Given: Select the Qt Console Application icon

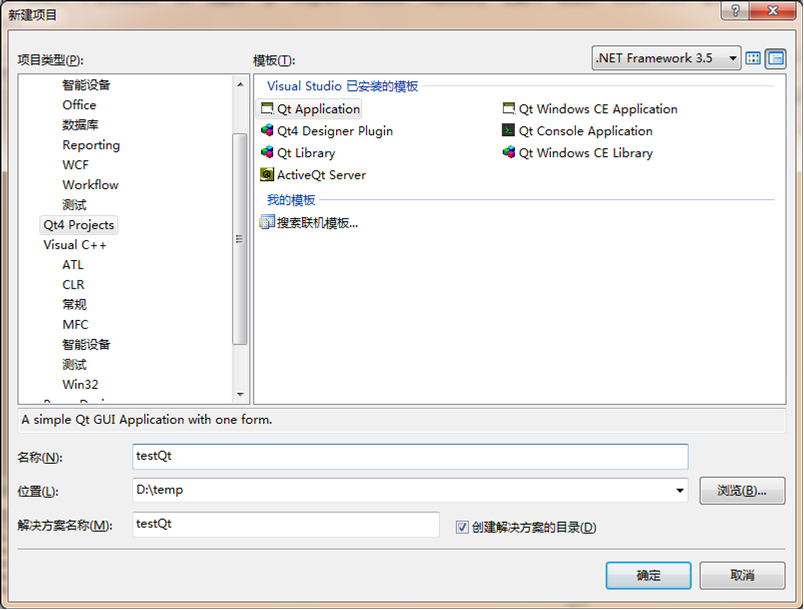Looking at the screenshot, I should point(509,131).
